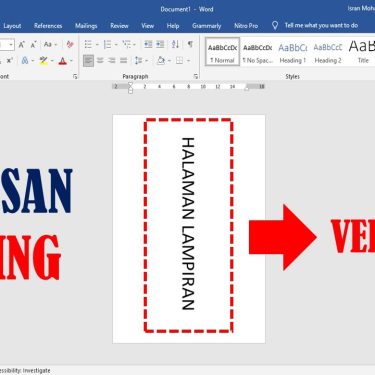Open Text Effects and Typography icon

click(x=25, y=61)
